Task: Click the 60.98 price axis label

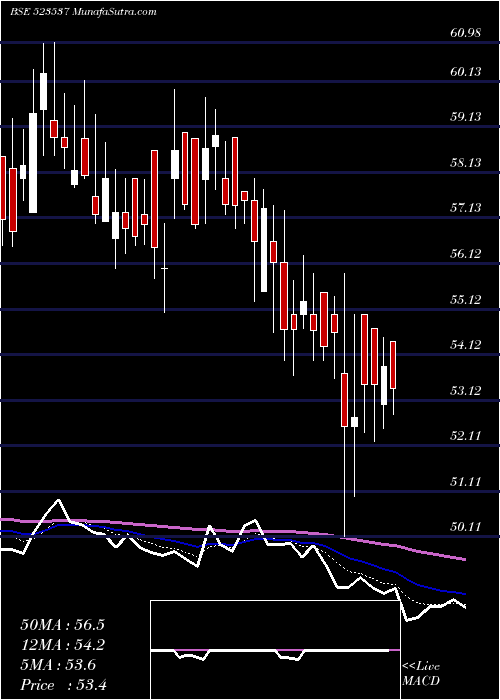Action: [466, 33]
